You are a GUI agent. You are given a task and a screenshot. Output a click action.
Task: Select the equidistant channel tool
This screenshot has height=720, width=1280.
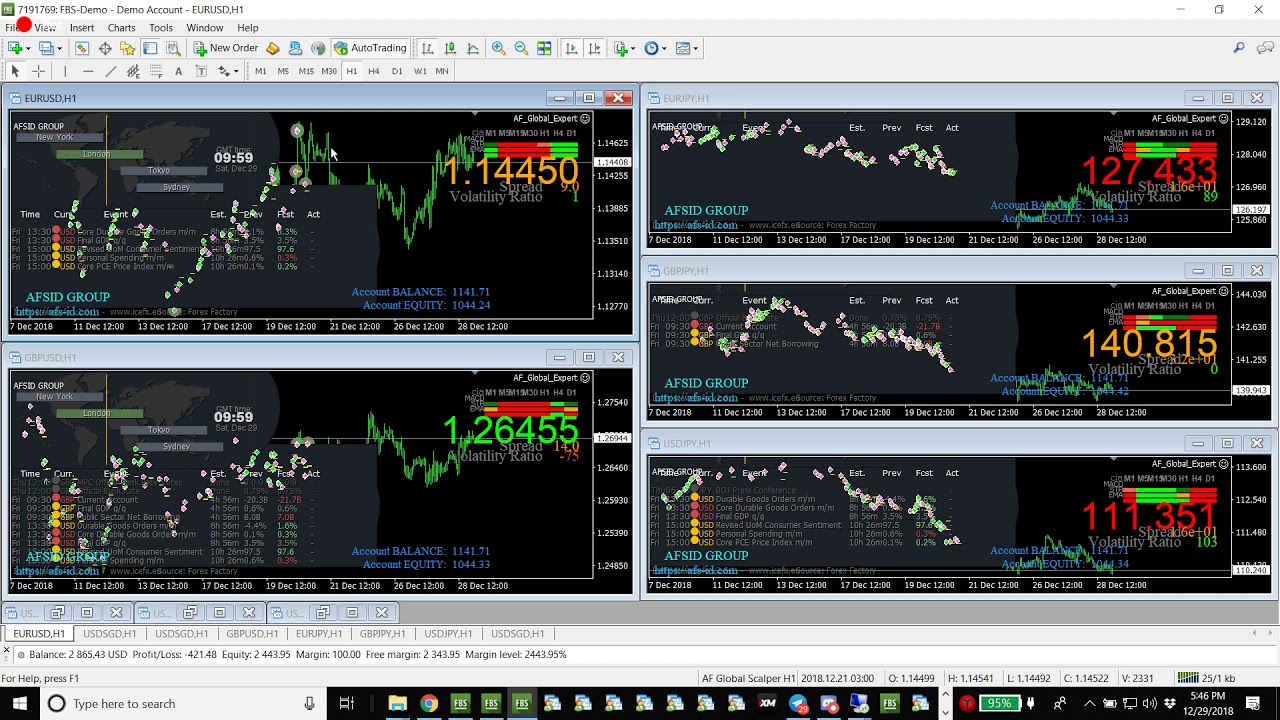133,71
